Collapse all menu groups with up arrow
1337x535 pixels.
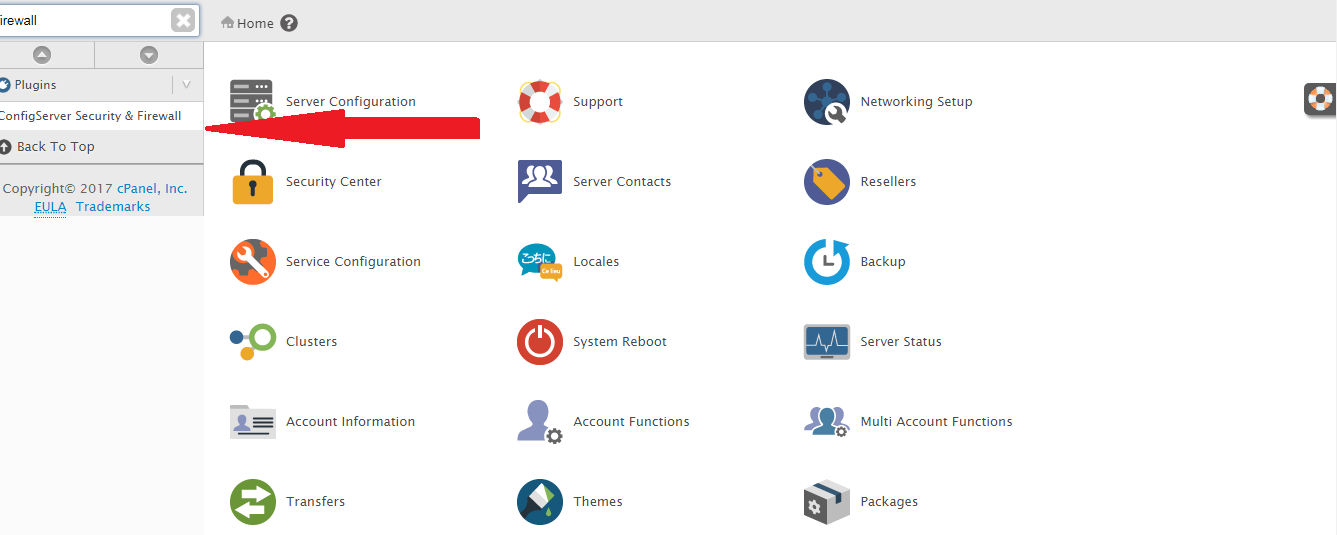[42, 55]
